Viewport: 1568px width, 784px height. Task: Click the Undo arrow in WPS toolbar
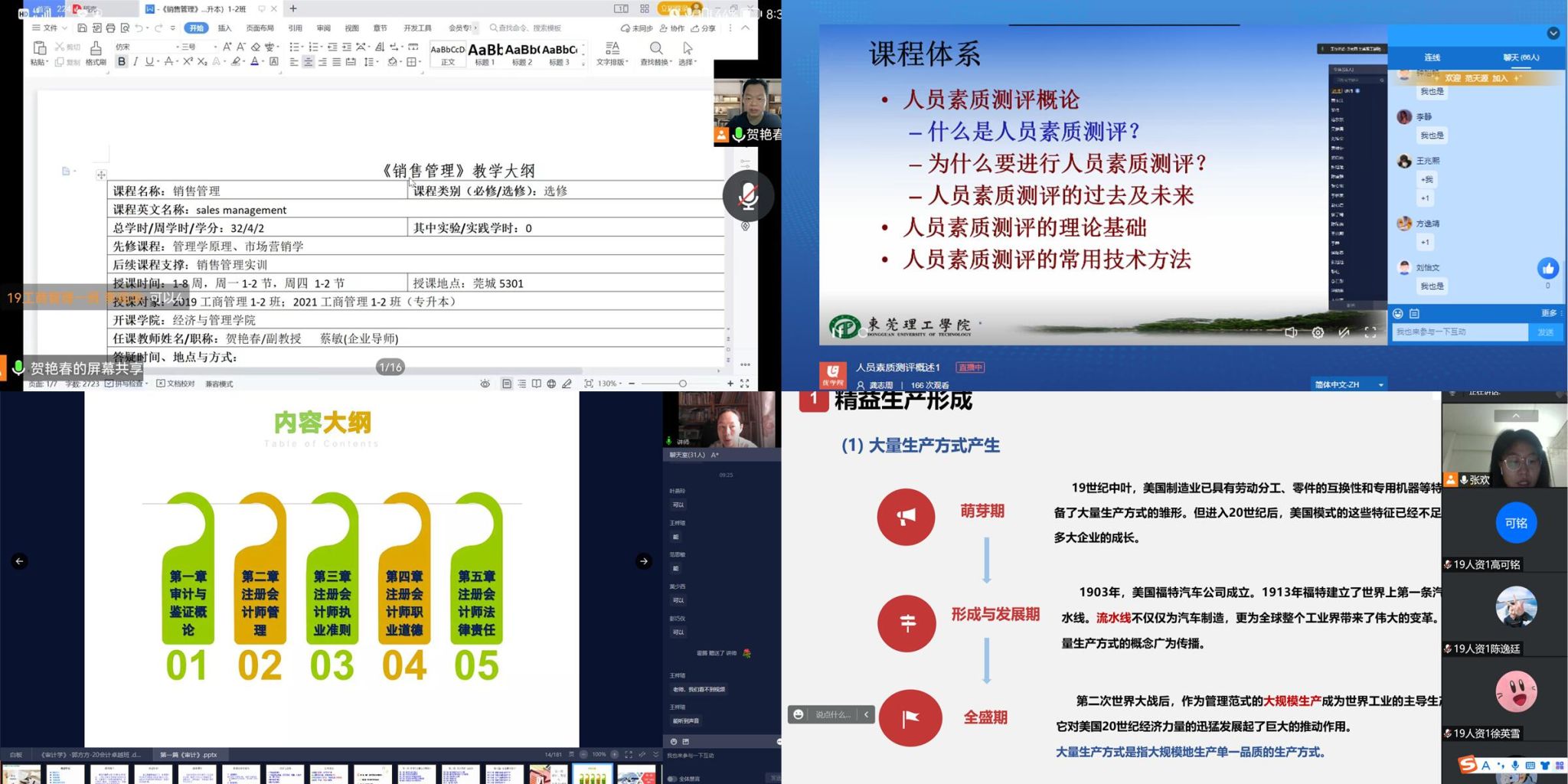[x=139, y=28]
